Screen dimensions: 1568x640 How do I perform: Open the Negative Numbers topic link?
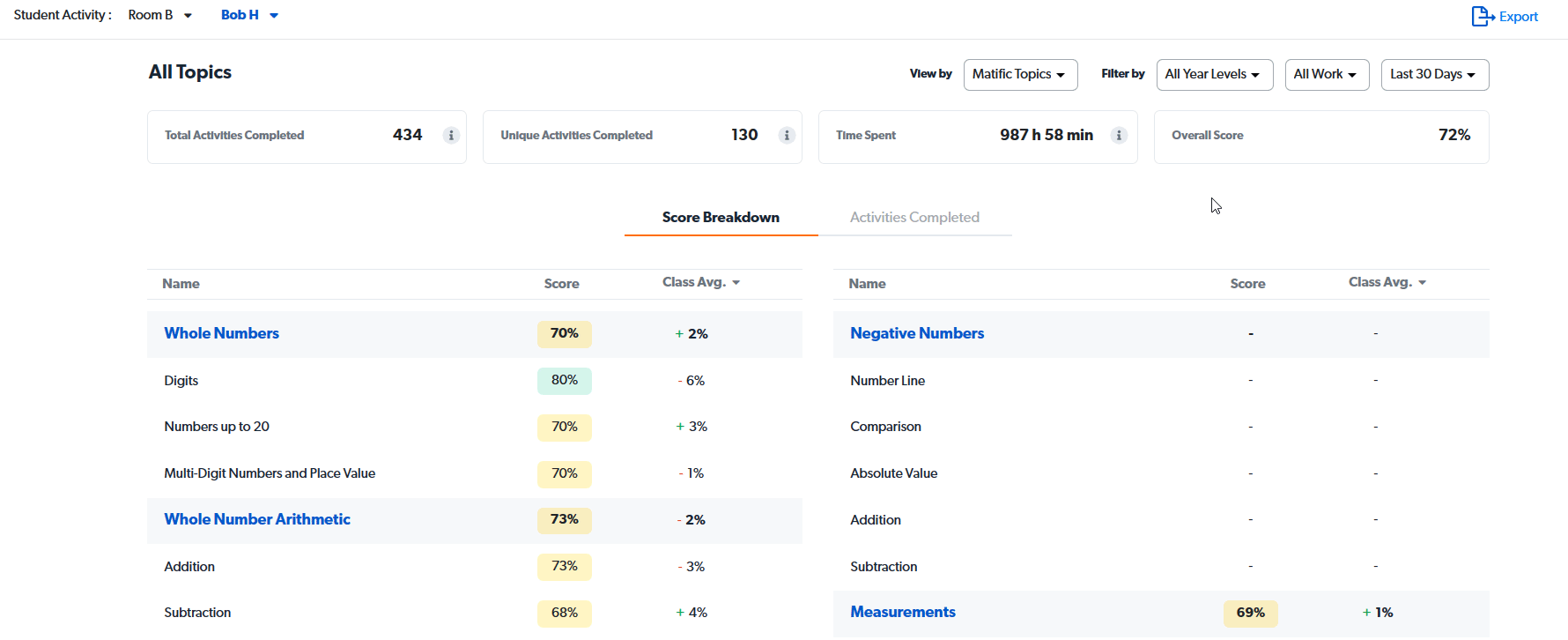[x=917, y=334]
